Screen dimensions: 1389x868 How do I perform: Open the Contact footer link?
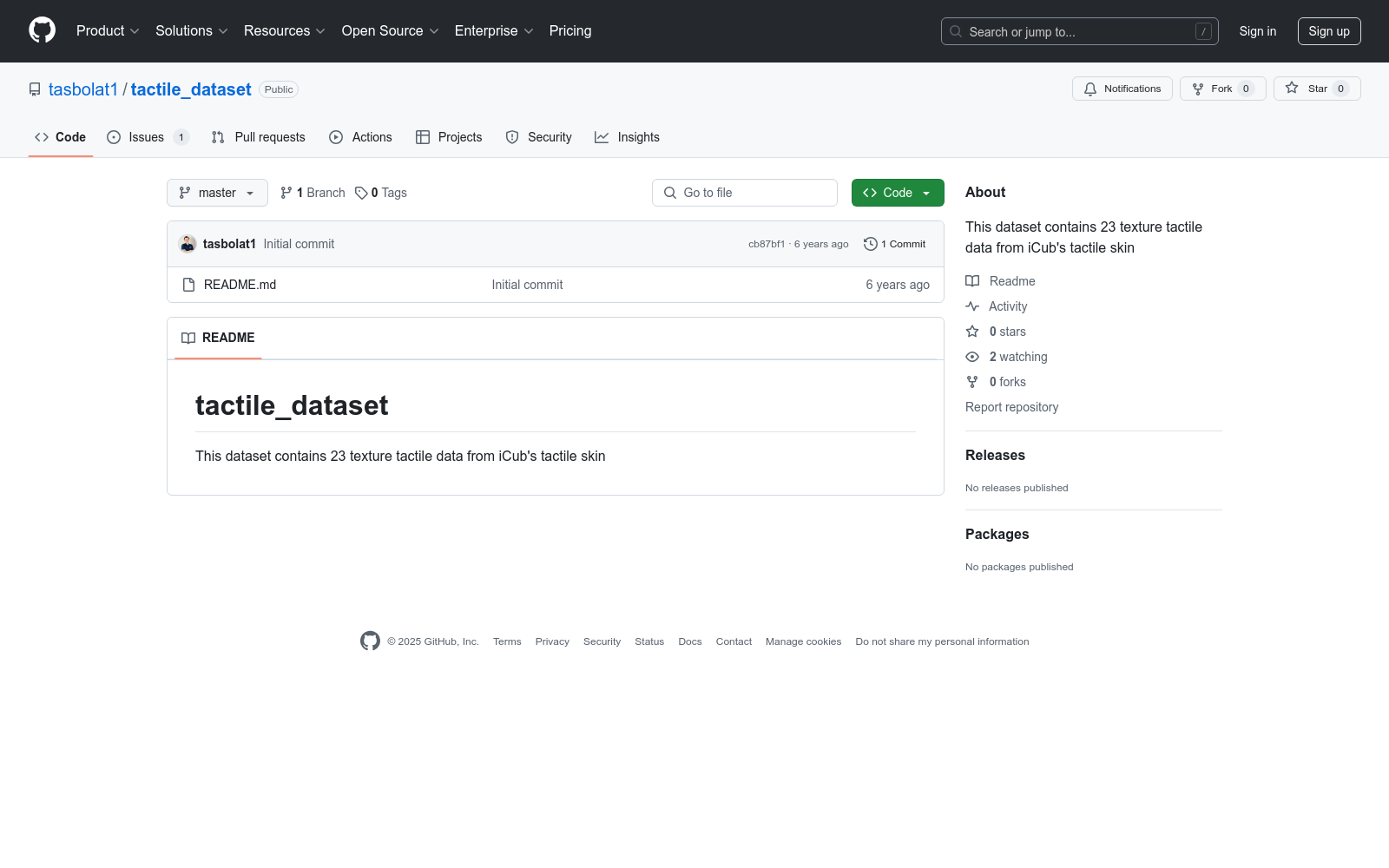pyautogui.click(x=734, y=641)
